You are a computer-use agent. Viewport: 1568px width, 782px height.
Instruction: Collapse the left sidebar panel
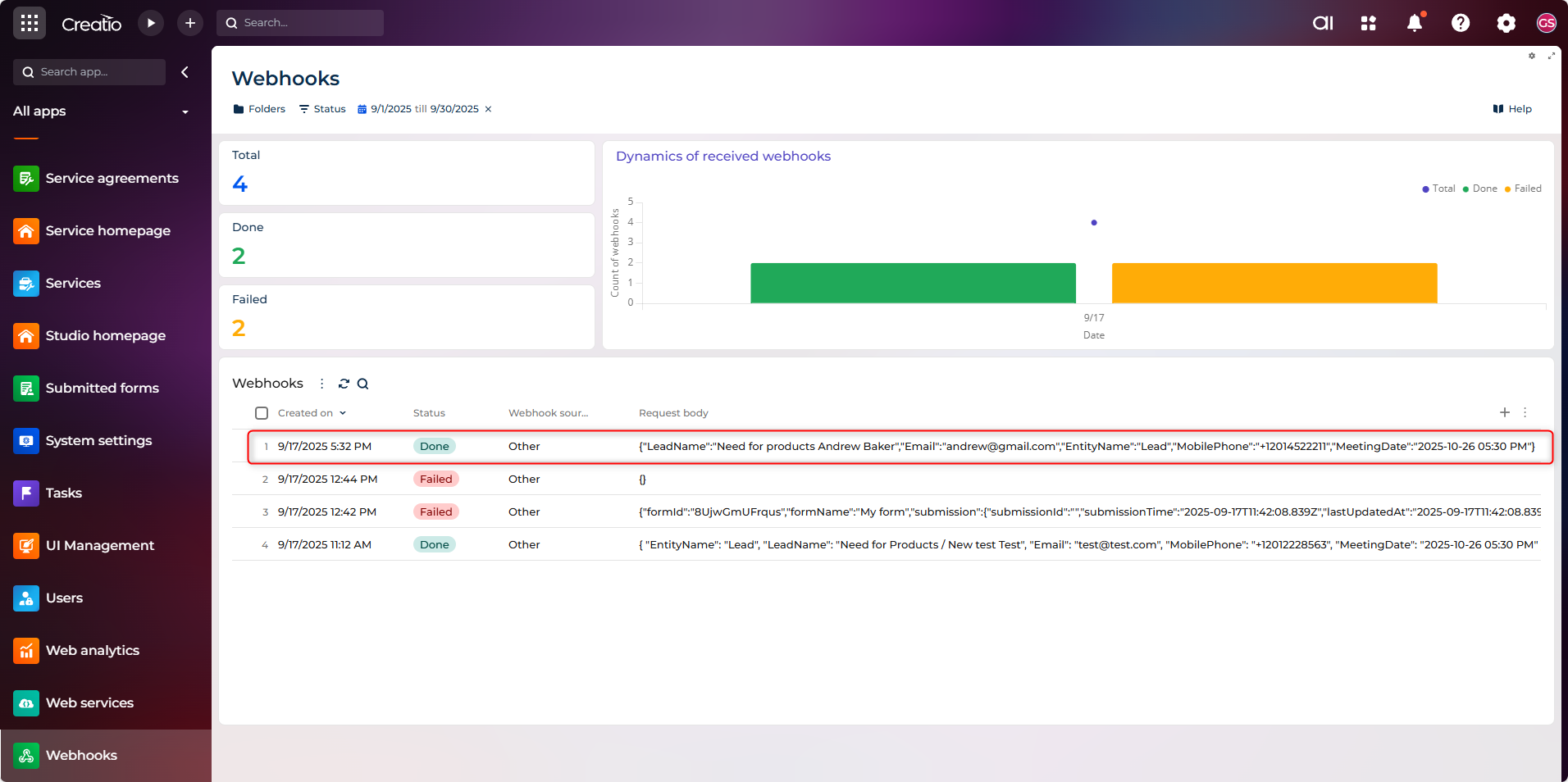coord(185,72)
